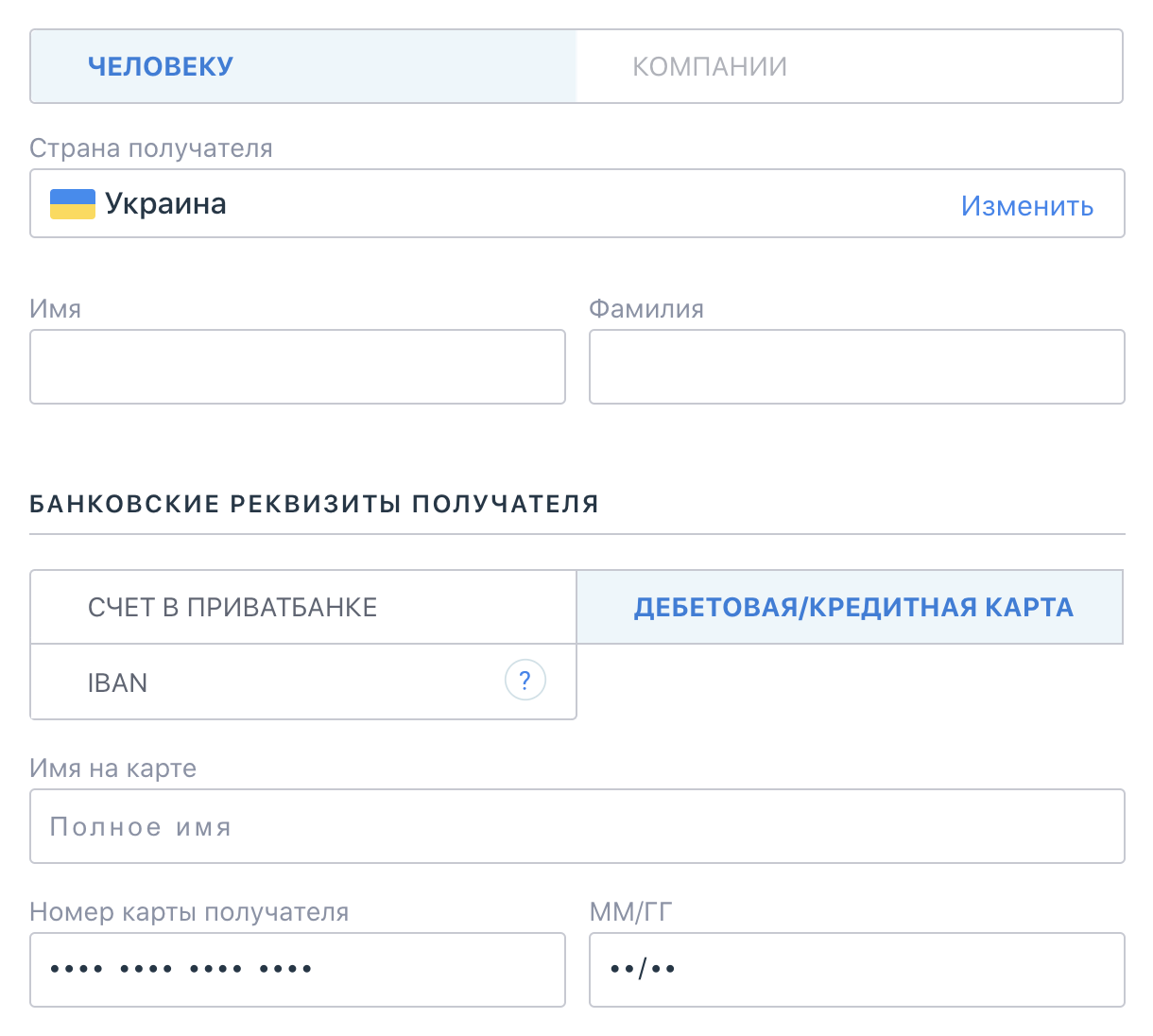Click the Фамилия label text
Screen dimensions: 1153x1036
[x=646, y=309]
